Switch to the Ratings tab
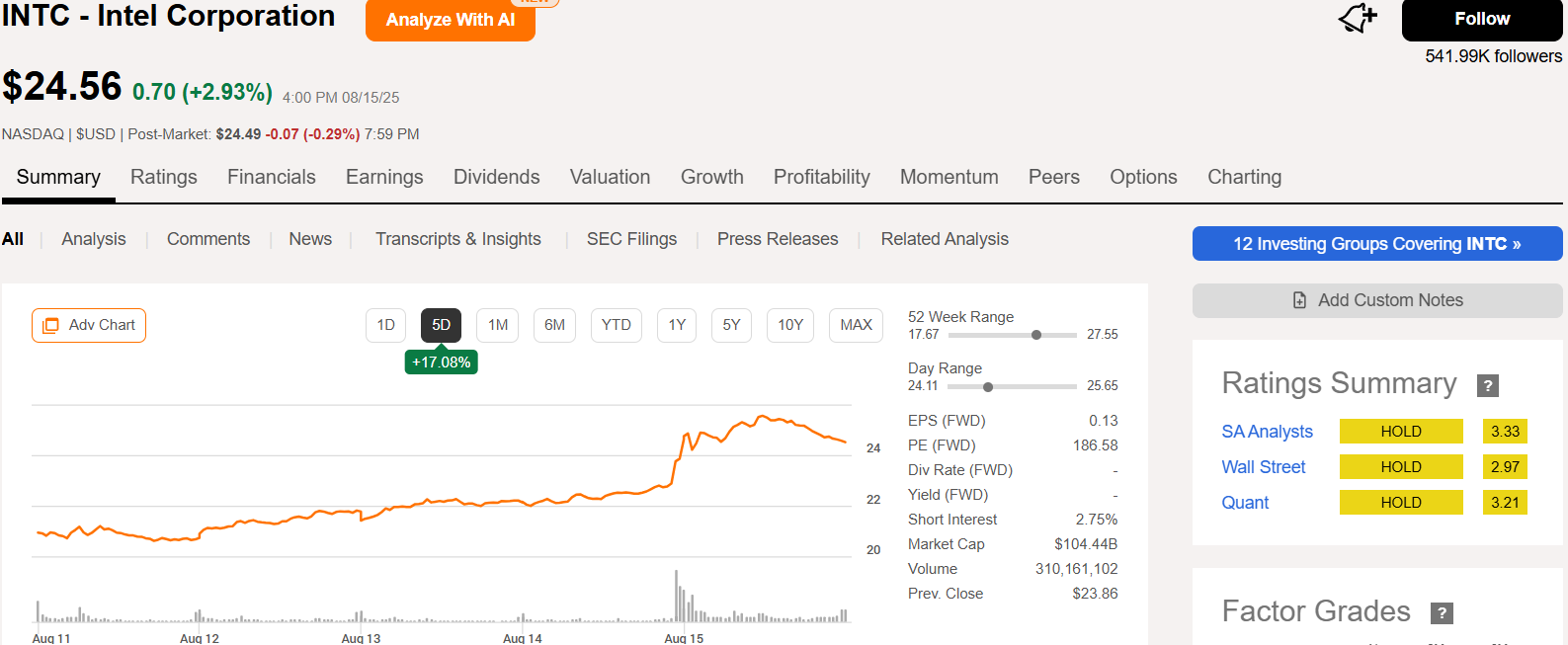This screenshot has height=645, width=1568. click(x=164, y=177)
